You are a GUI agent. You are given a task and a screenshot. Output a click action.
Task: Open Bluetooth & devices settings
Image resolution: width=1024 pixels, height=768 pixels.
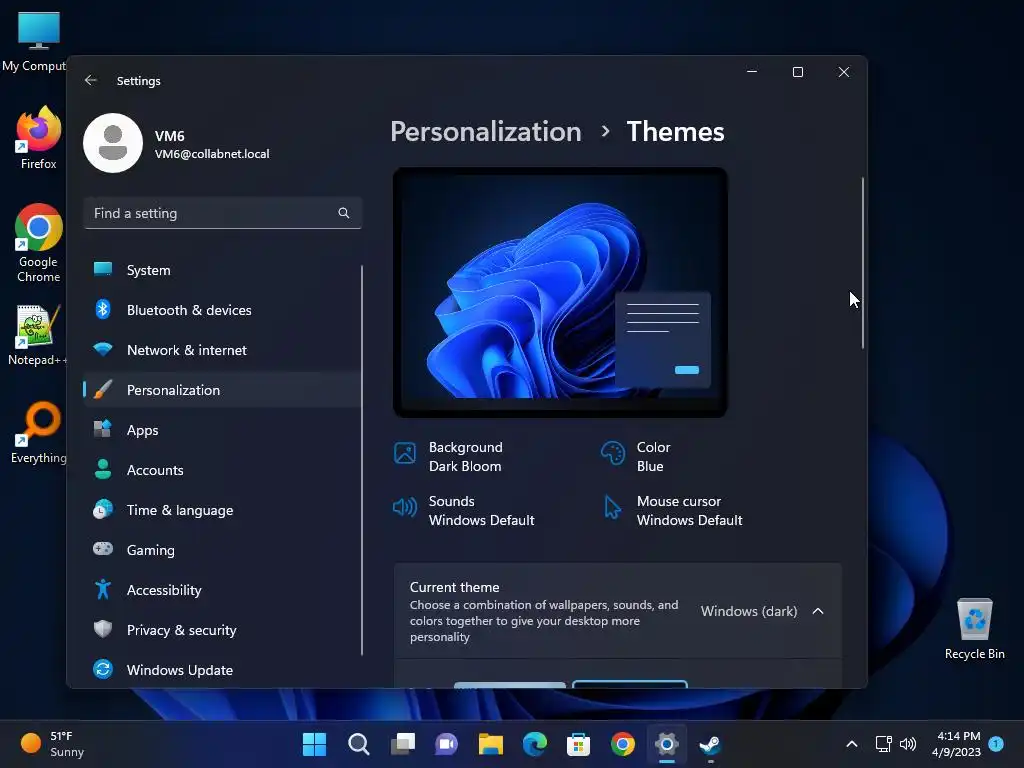coord(222,310)
